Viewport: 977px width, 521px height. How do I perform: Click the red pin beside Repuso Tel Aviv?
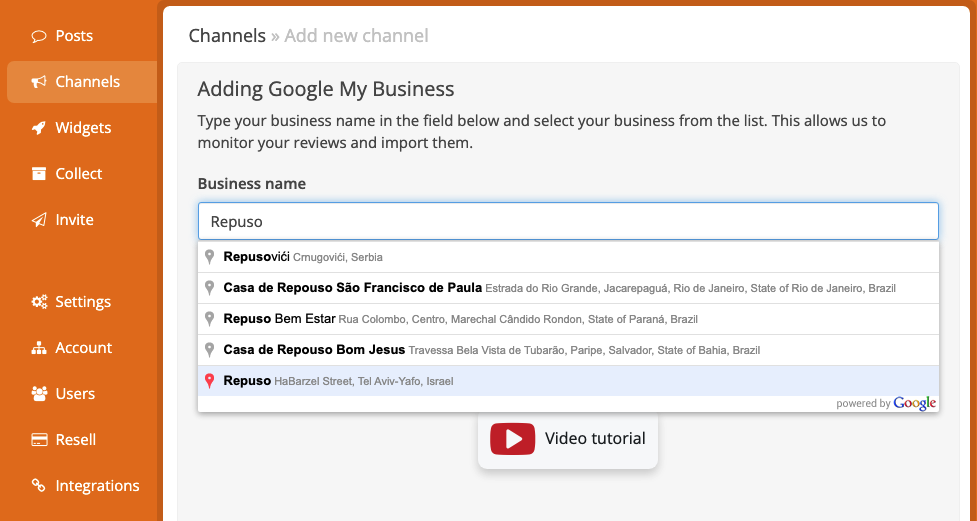pos(210,381)
